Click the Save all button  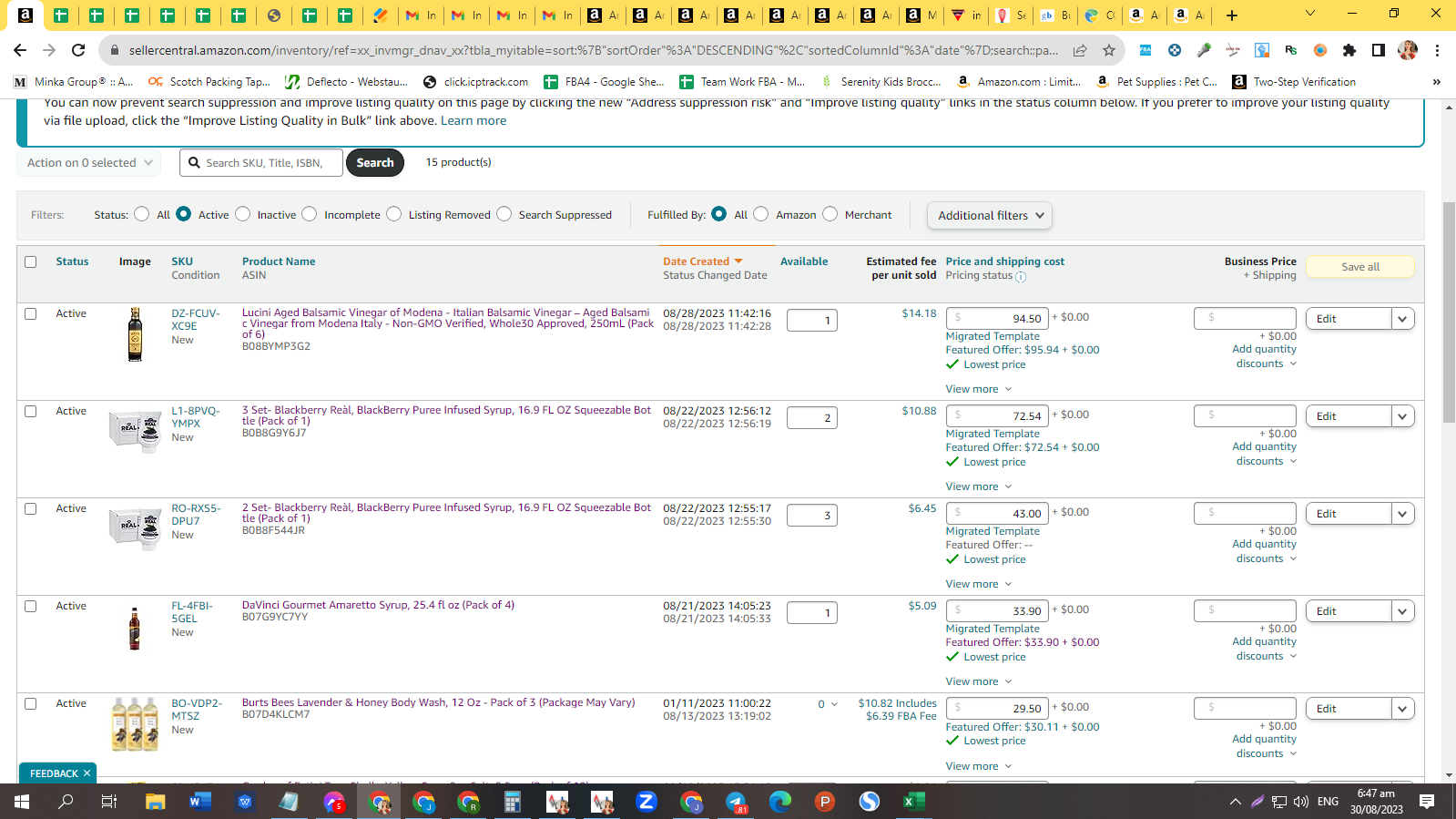[x=1359, y=267]
